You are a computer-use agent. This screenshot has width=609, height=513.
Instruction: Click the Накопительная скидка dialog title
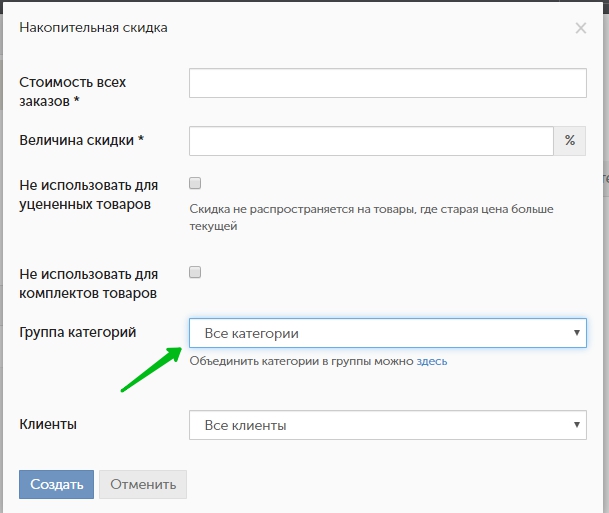(x=93, y=28)
